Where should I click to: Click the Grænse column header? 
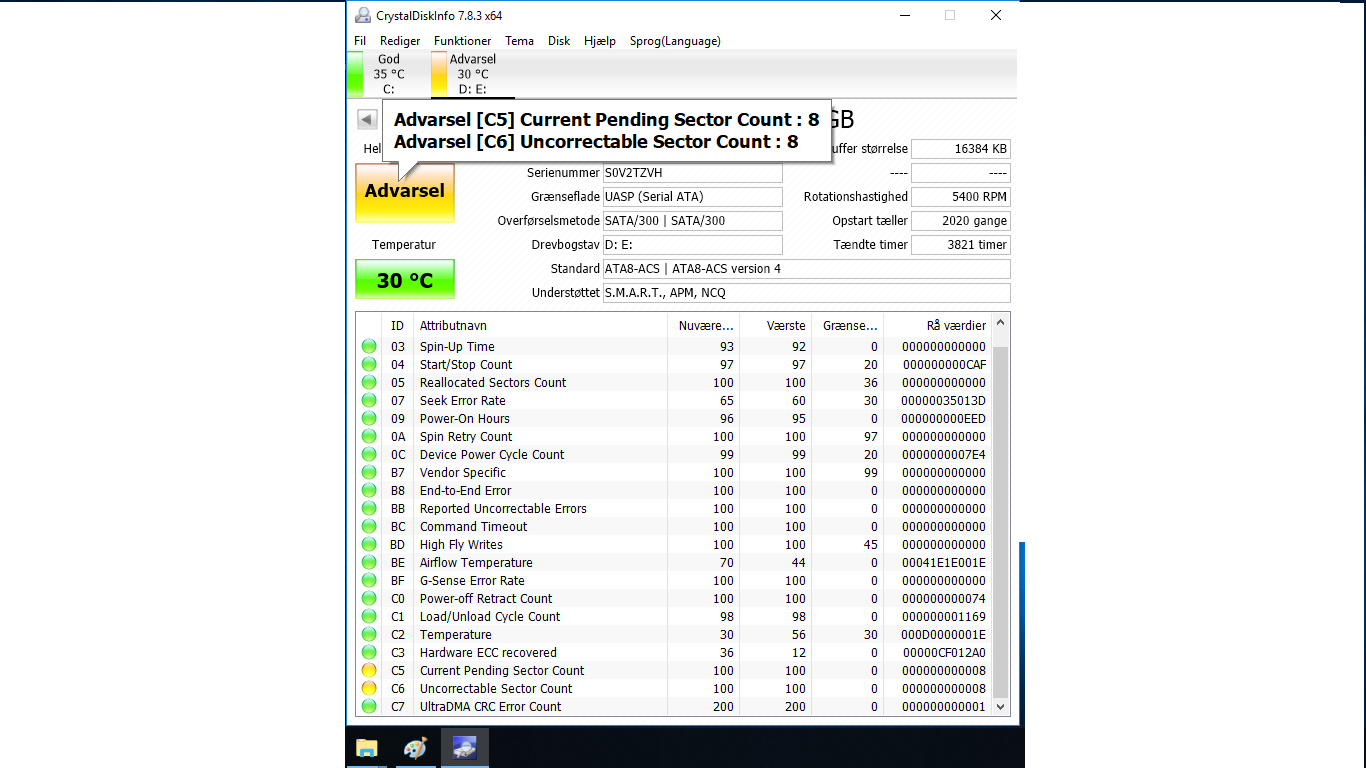pos(848,326)
